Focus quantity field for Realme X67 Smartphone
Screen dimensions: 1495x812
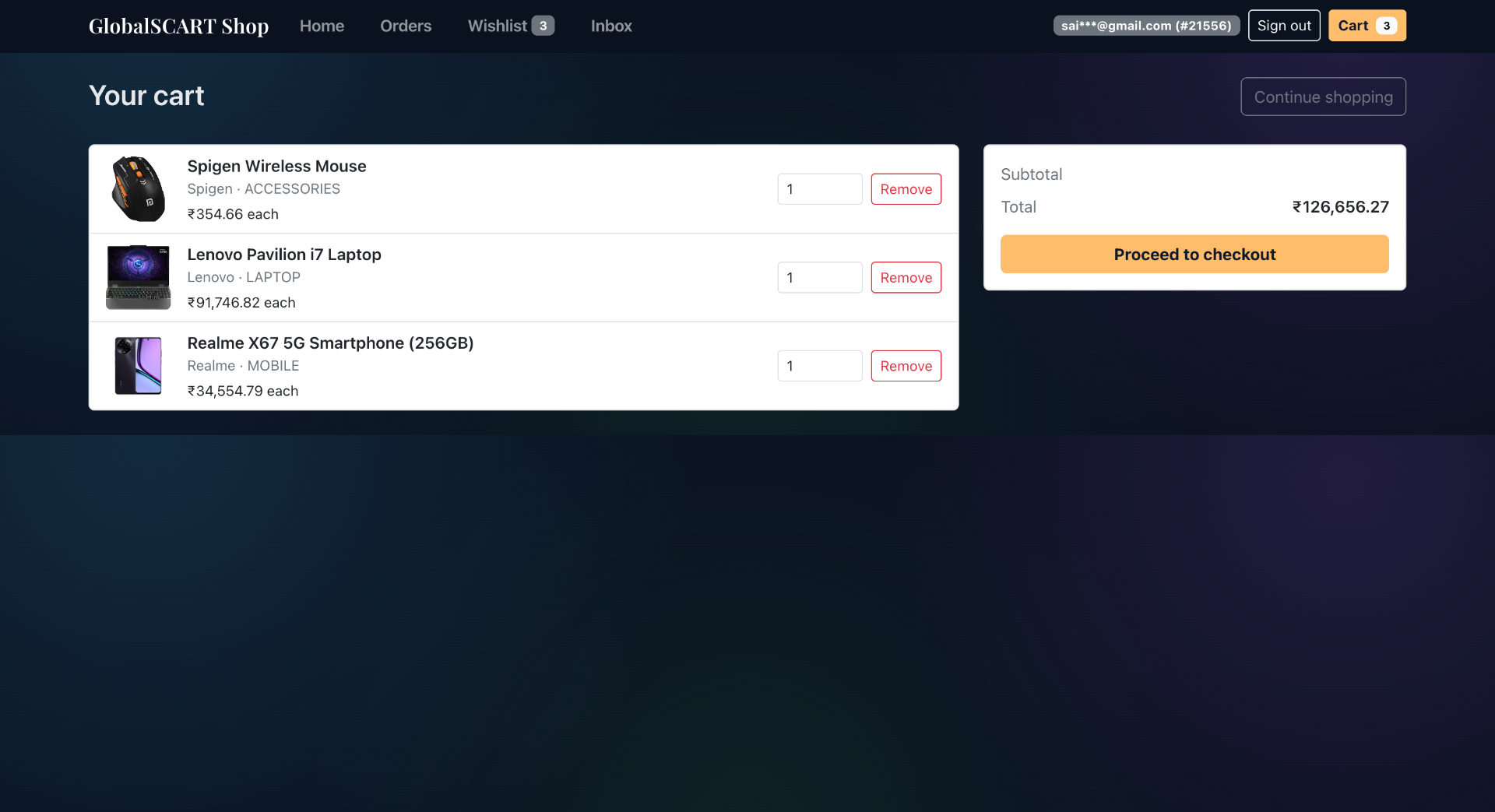coord(820,366)
